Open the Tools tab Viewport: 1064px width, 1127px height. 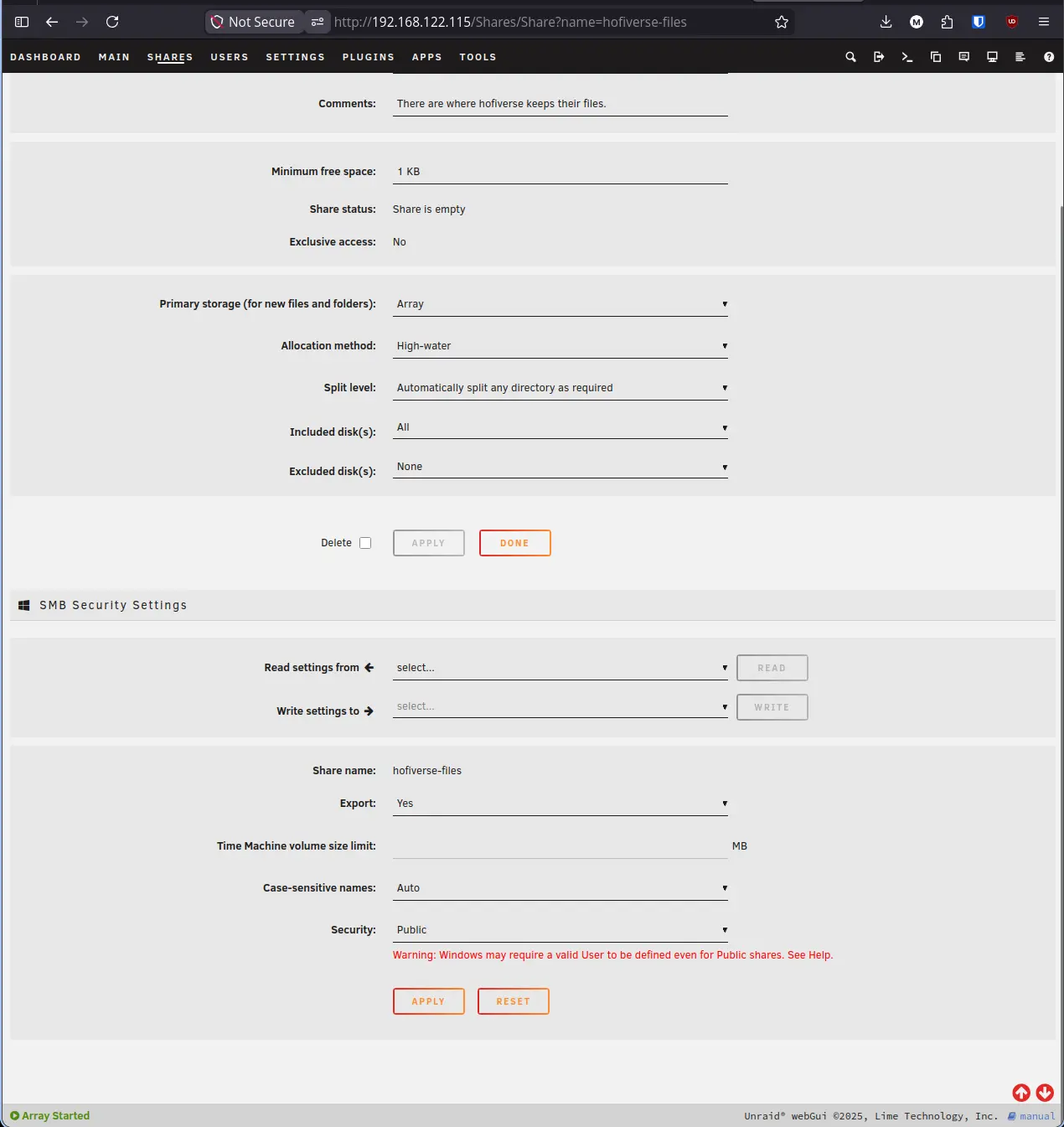[x=478, y=57]
